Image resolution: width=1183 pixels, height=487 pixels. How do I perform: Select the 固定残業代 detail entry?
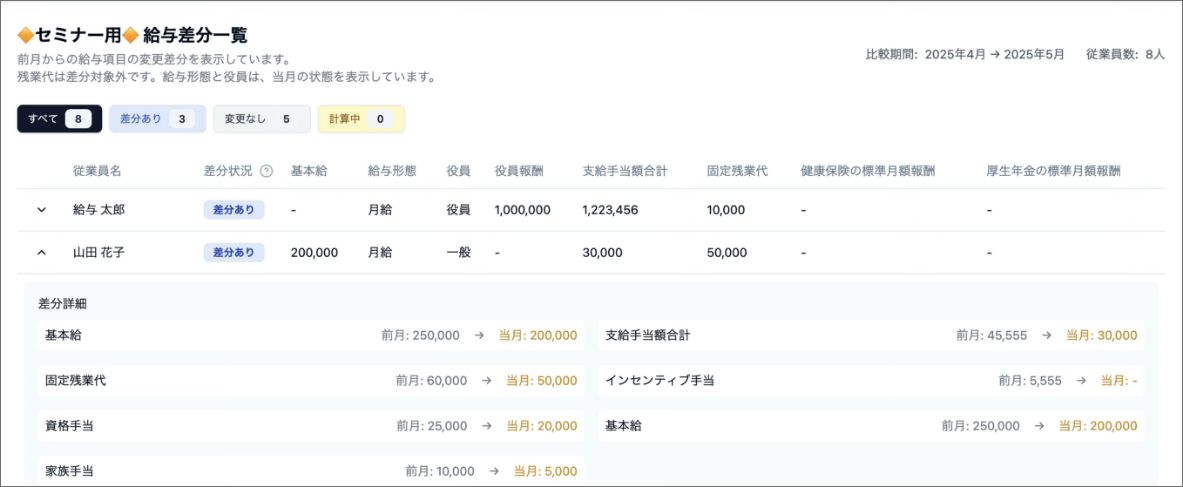pos(310,381)
